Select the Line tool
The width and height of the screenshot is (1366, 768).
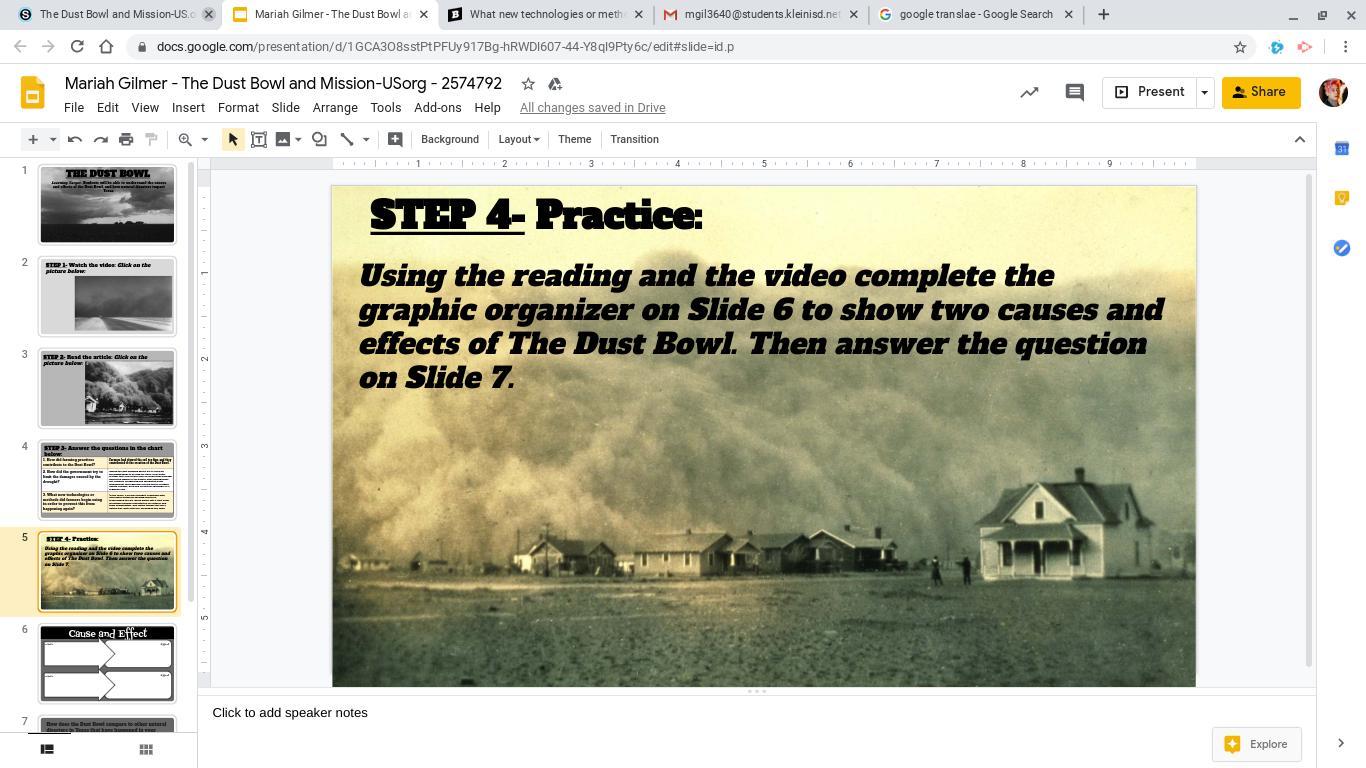pyautogui.click(x=347, y=139)
